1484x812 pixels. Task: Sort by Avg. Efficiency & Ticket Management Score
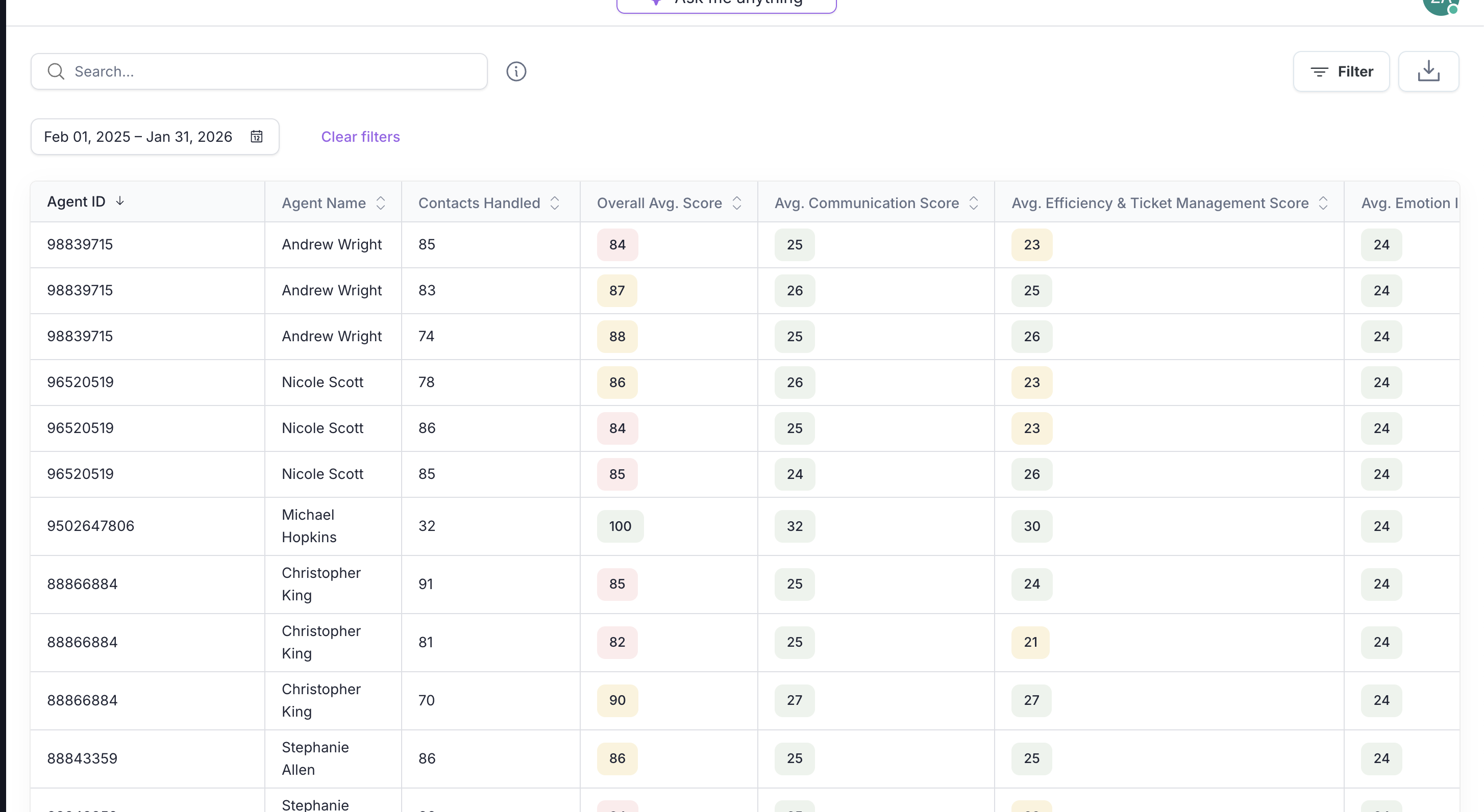(1323, 202)
